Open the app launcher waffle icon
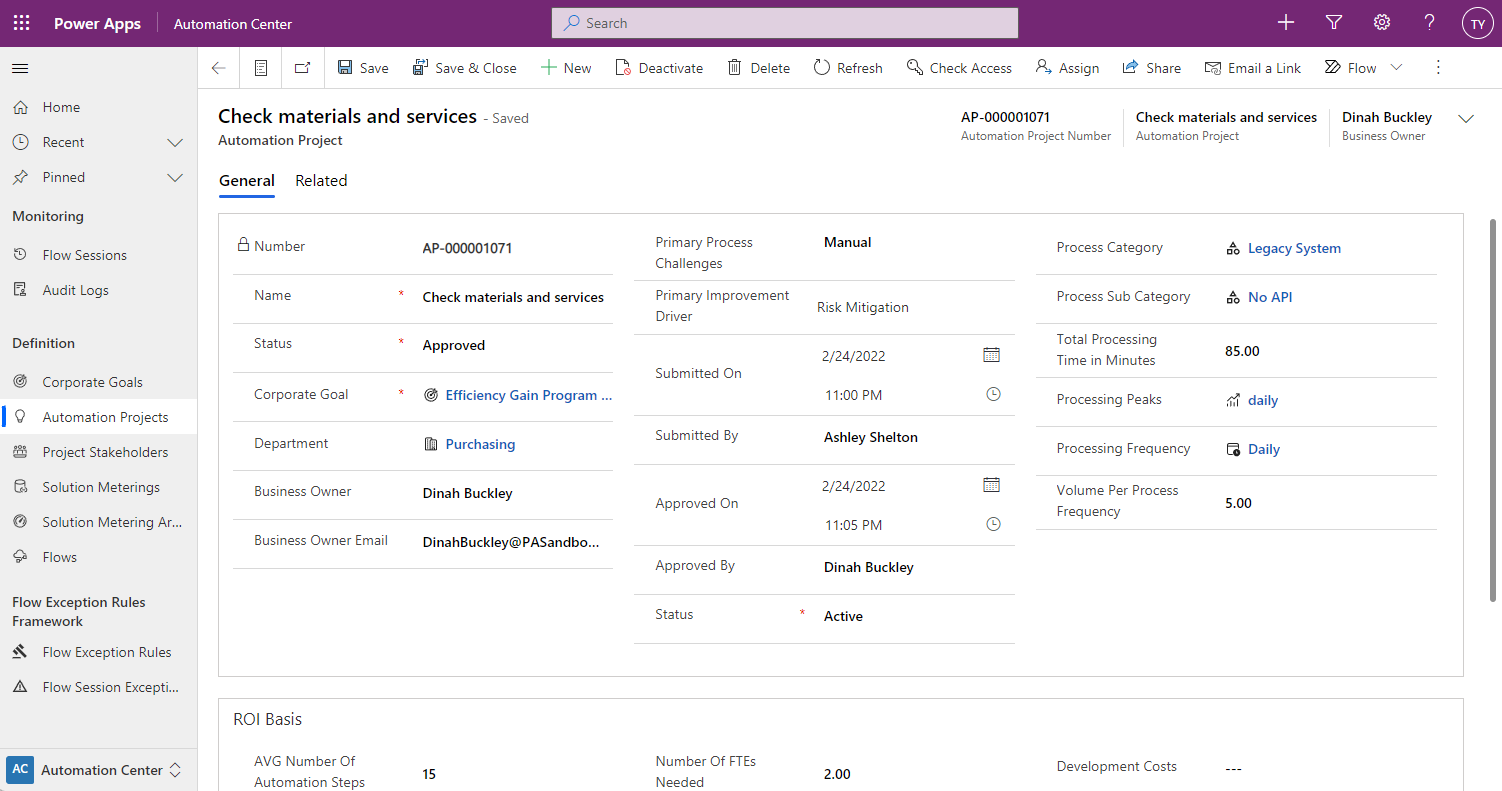Viewport: 1502px width, 791px height. [21, 23]
